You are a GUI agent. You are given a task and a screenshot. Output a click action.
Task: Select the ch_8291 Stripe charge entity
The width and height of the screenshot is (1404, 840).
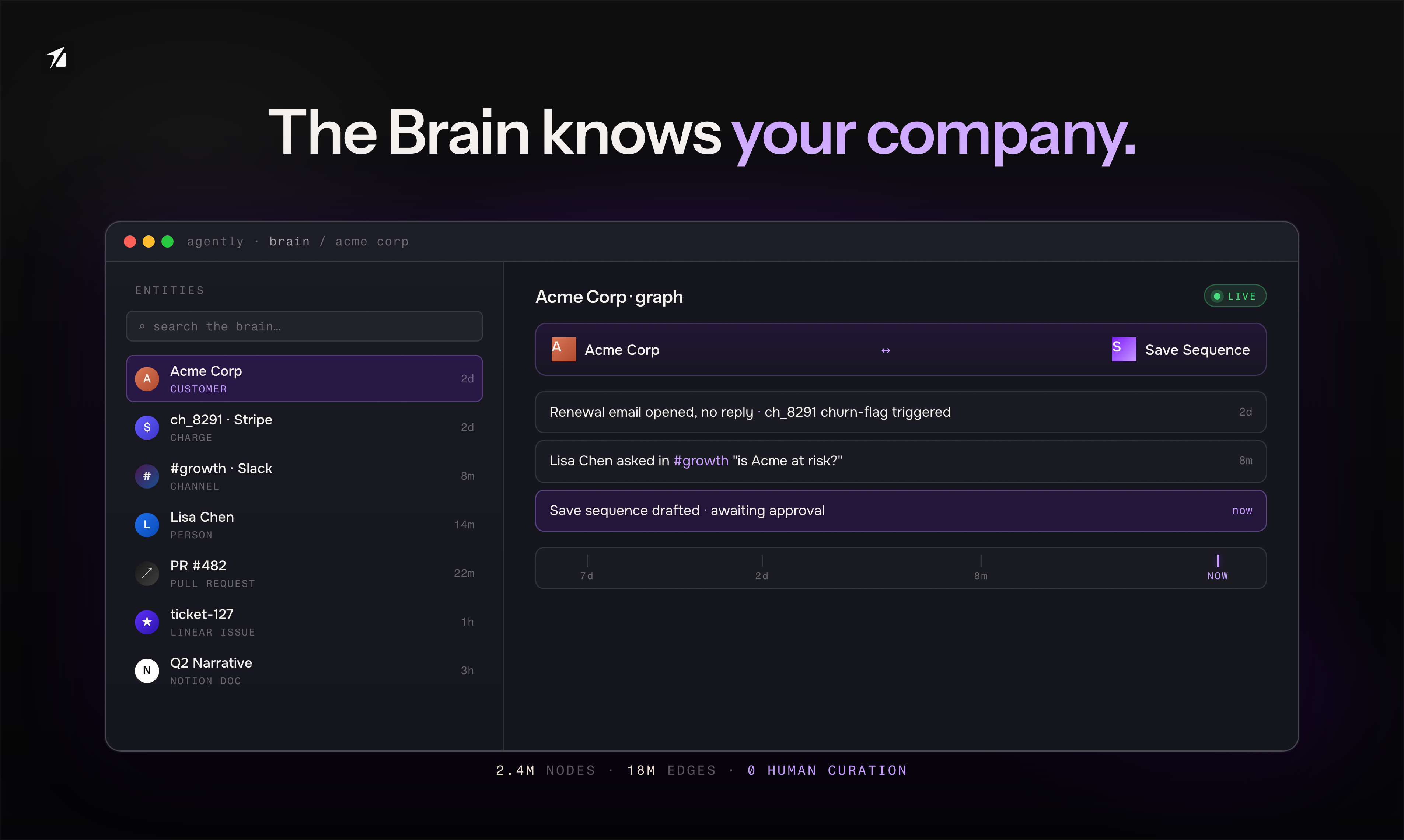304,427
